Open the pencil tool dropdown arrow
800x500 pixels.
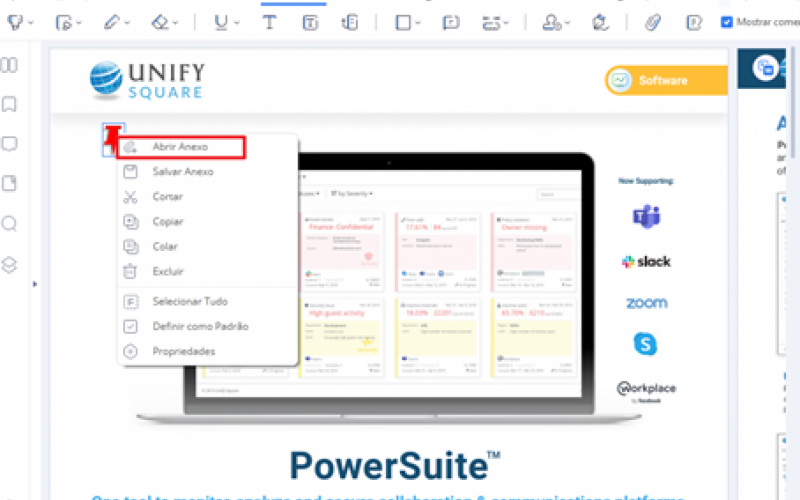click(127, 22)
